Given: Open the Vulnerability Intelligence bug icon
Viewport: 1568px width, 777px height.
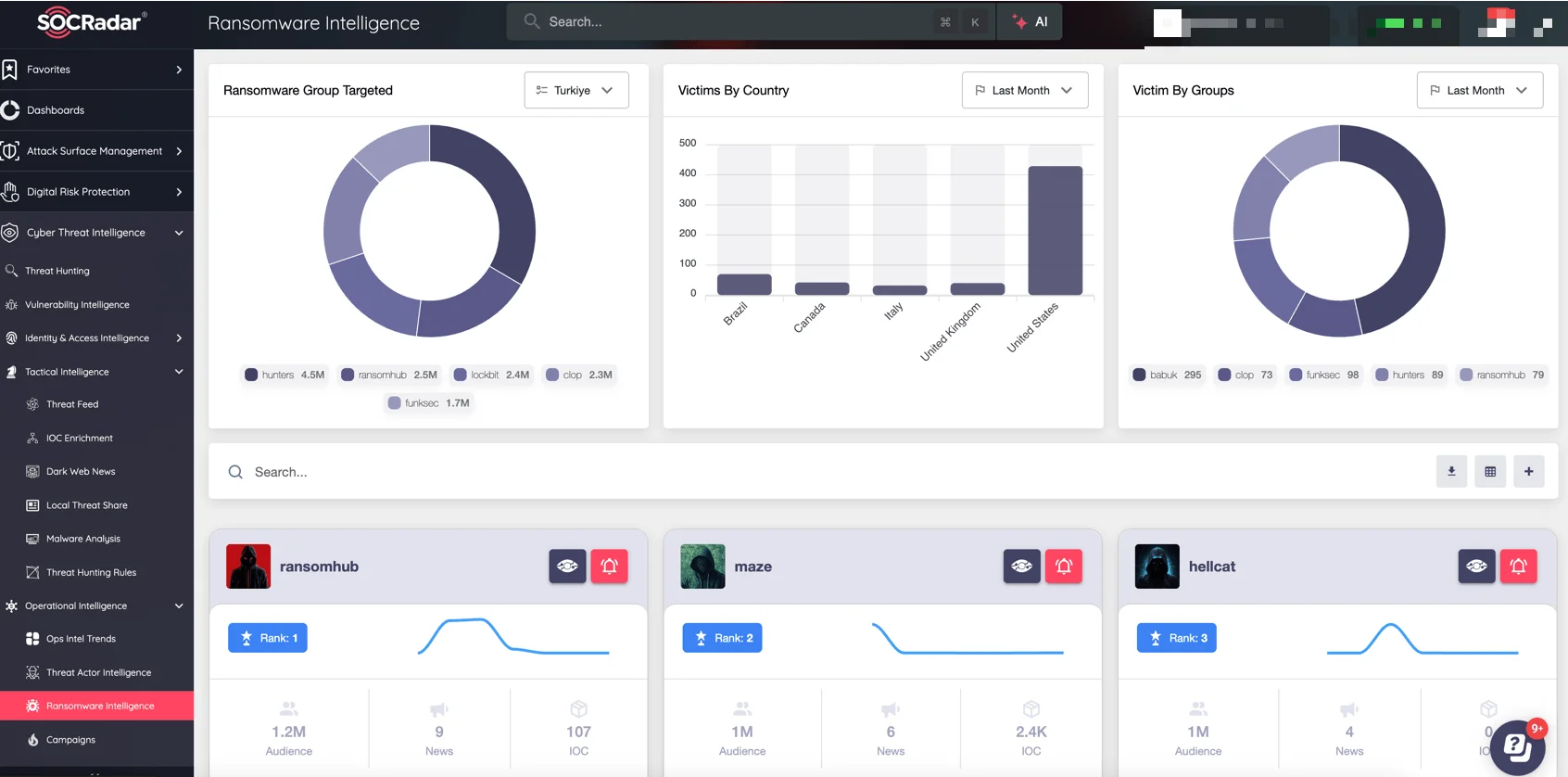Looking at the screenshot, I should click(x=12, y=304).
